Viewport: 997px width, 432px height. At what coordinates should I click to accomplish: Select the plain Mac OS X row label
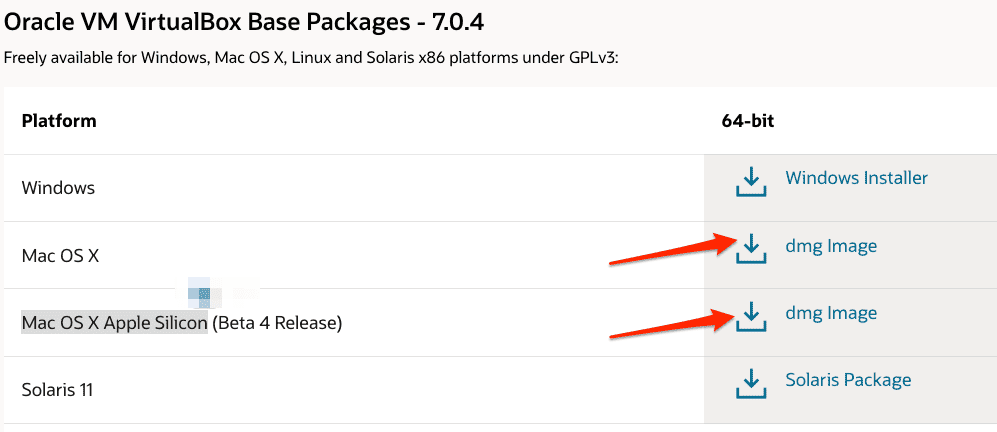click(x=60, y=256)
